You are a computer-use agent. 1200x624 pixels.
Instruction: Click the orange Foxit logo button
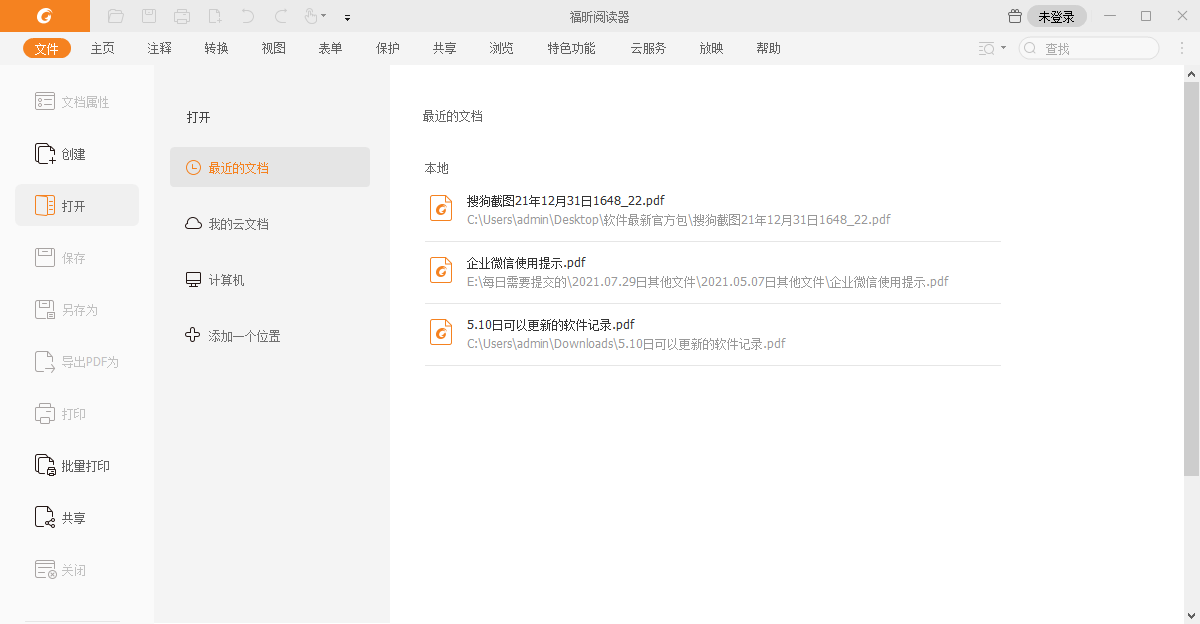coord(43,16)
